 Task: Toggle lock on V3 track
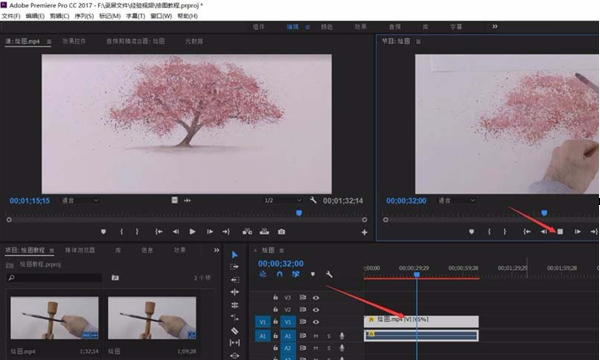[x=276, y=297]
